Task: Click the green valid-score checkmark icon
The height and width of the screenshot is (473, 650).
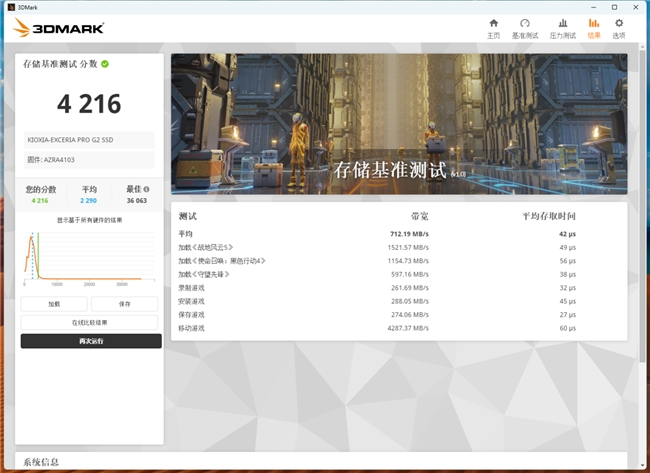Action: point(105,64)
